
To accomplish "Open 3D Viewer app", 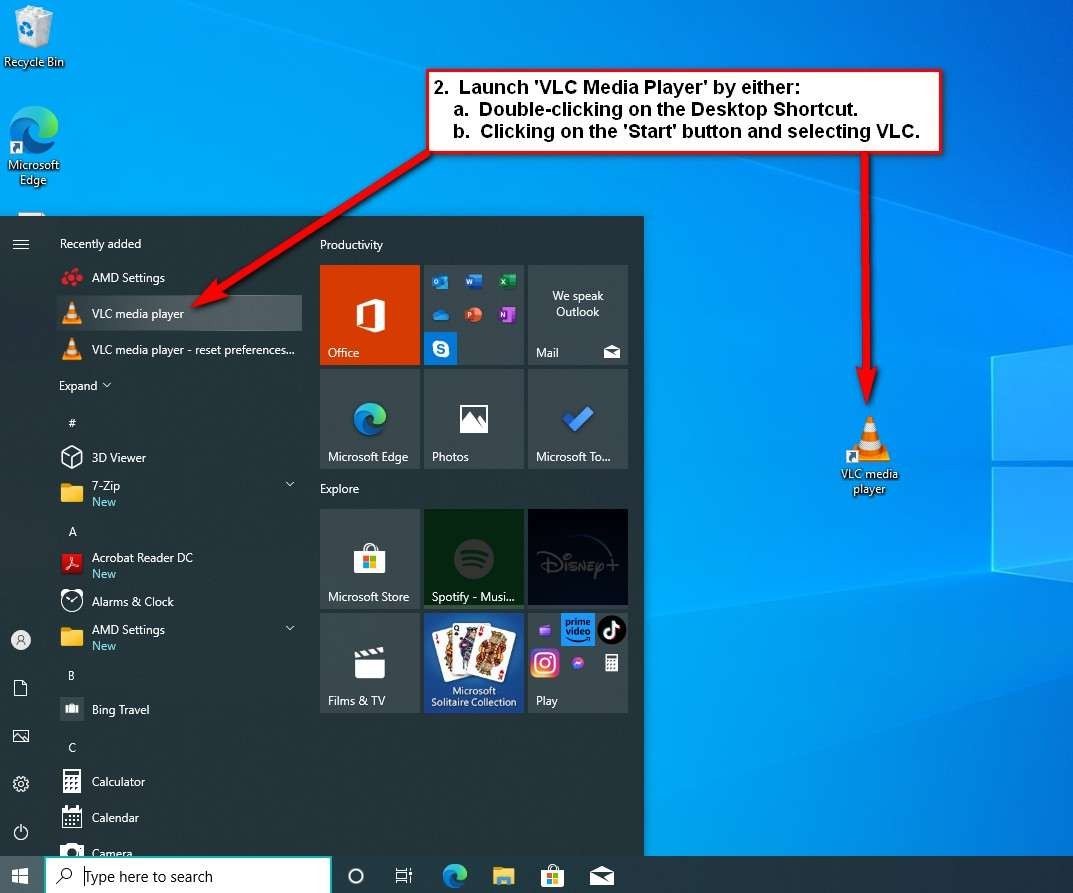I will click(179, 457).
